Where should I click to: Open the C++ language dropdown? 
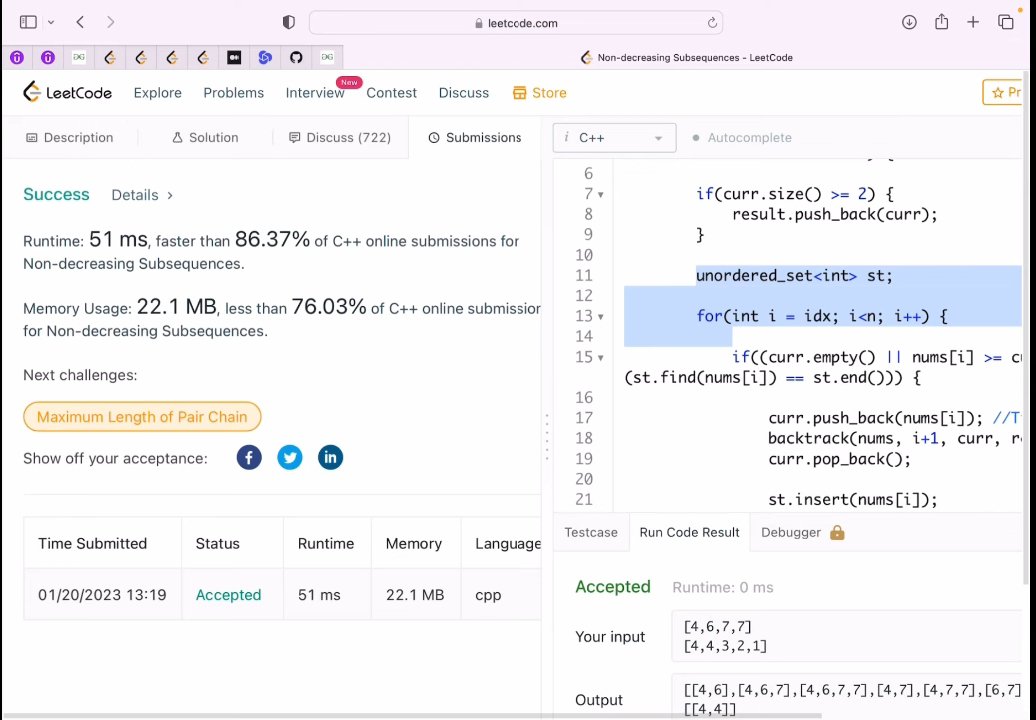click(x=614, y=137)
